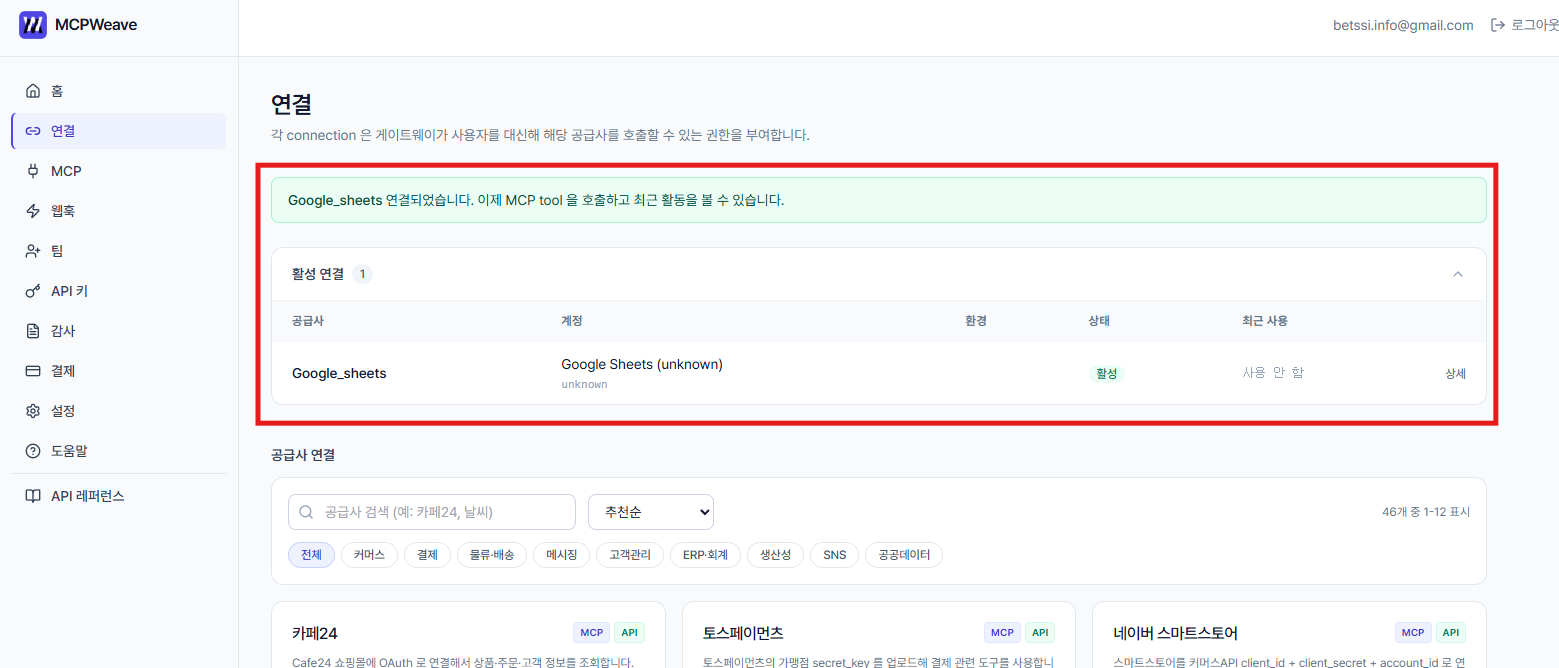1559x668 pixels.
Task: Click the key icon beside API 키
Action: (33, 291)
